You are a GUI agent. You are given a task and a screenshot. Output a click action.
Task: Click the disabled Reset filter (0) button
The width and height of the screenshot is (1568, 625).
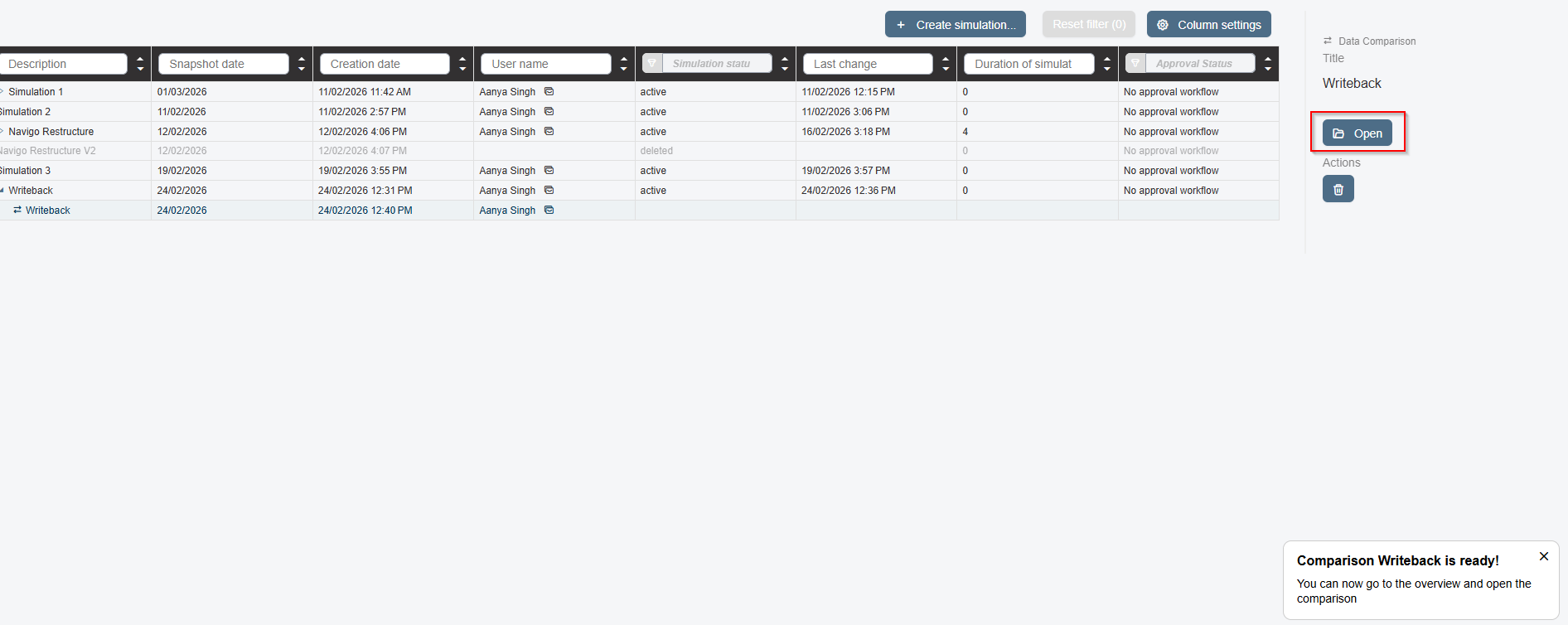point(1089,25)
